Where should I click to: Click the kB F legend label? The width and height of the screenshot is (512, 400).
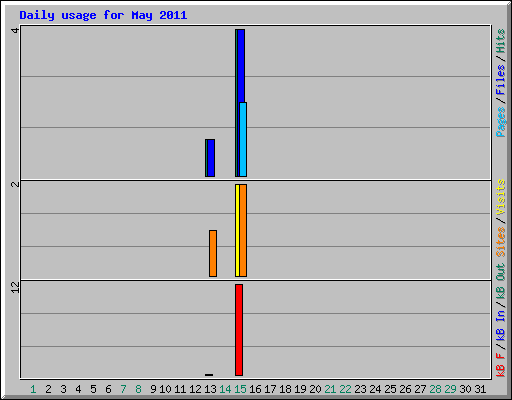501,365
